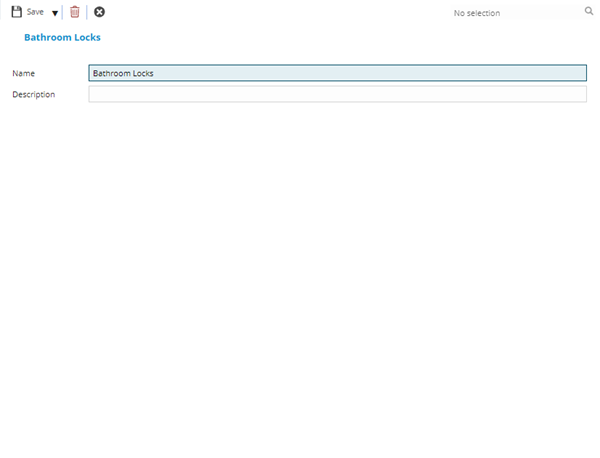The width and height of the screenshot is (600, 458).
Task: Click the Description field label
Action: pyautogui.click(x=33, y=94)
